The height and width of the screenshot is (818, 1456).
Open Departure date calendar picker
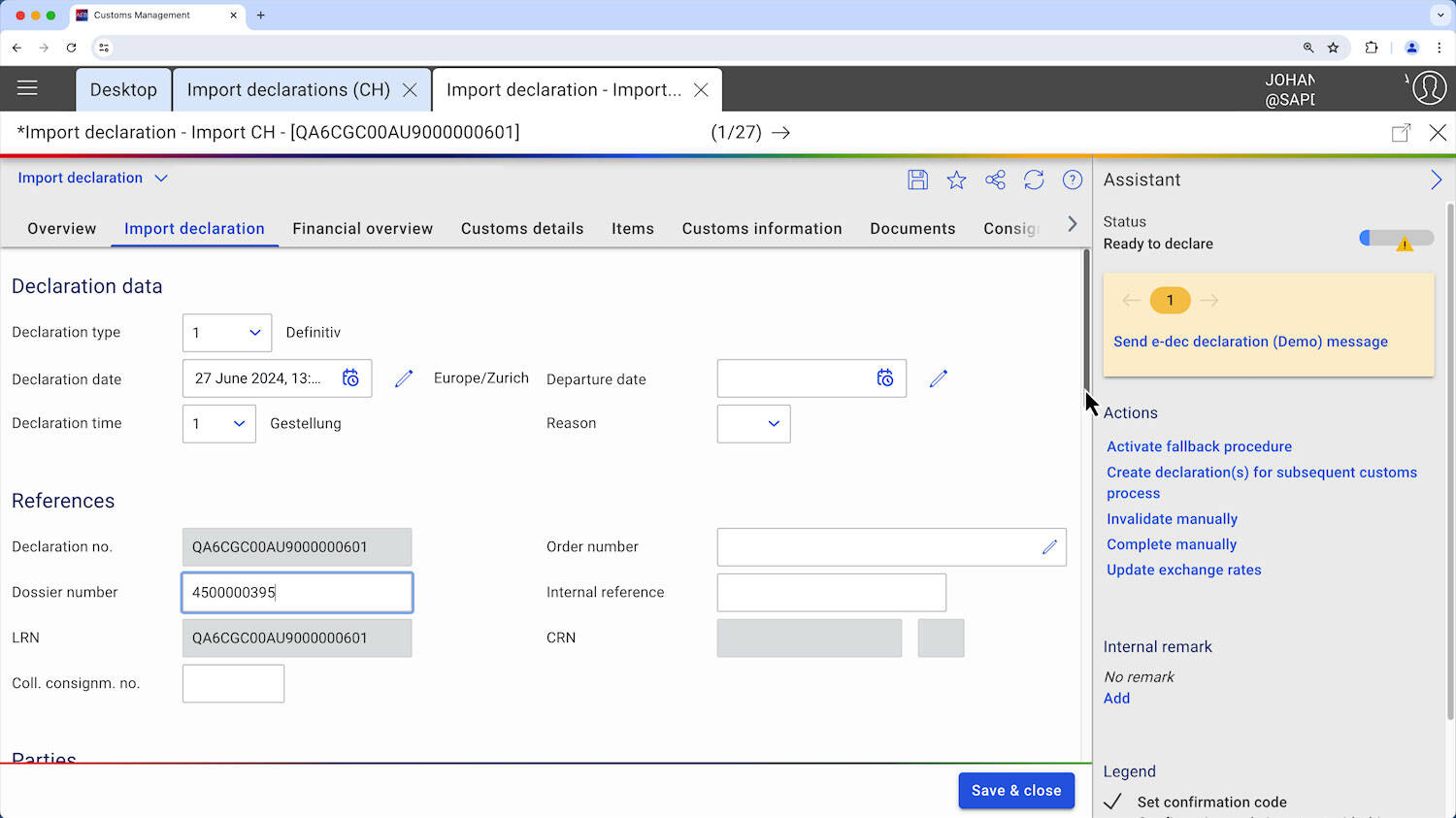[885, 378]
